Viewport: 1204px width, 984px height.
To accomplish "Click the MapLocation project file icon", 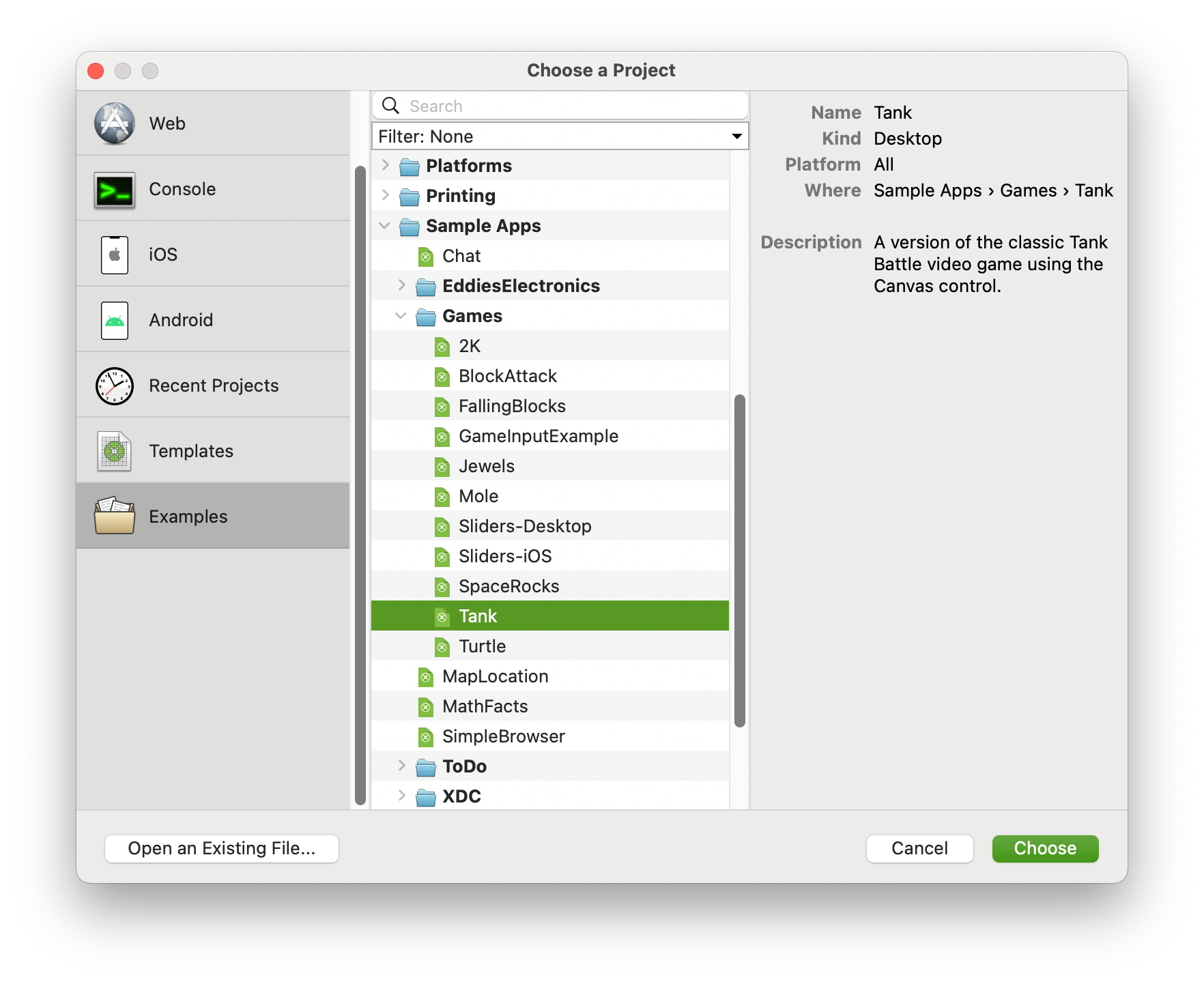I will [425, 677].
